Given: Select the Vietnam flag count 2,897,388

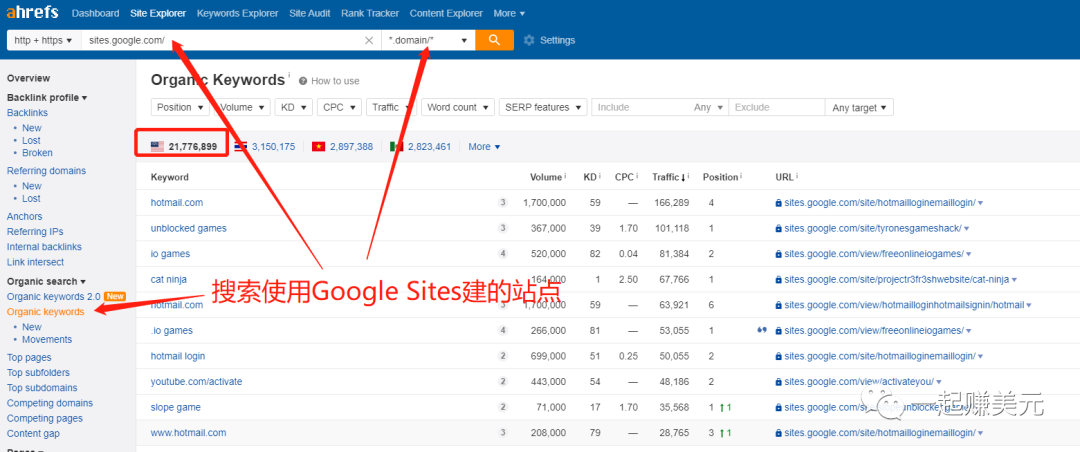Looking at the screenshot, I should [x=342, y=146].
